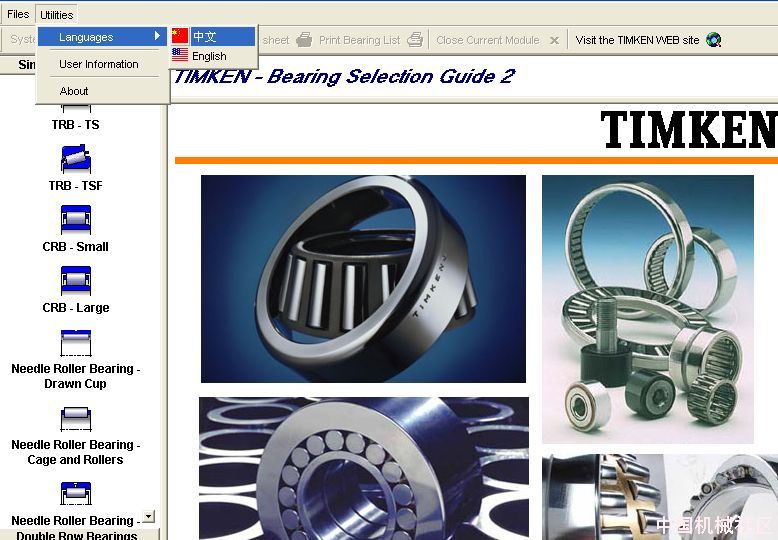Viewport: 778px width, 540px height.
Task: Open the About menu entry
Action: [74, 91]
